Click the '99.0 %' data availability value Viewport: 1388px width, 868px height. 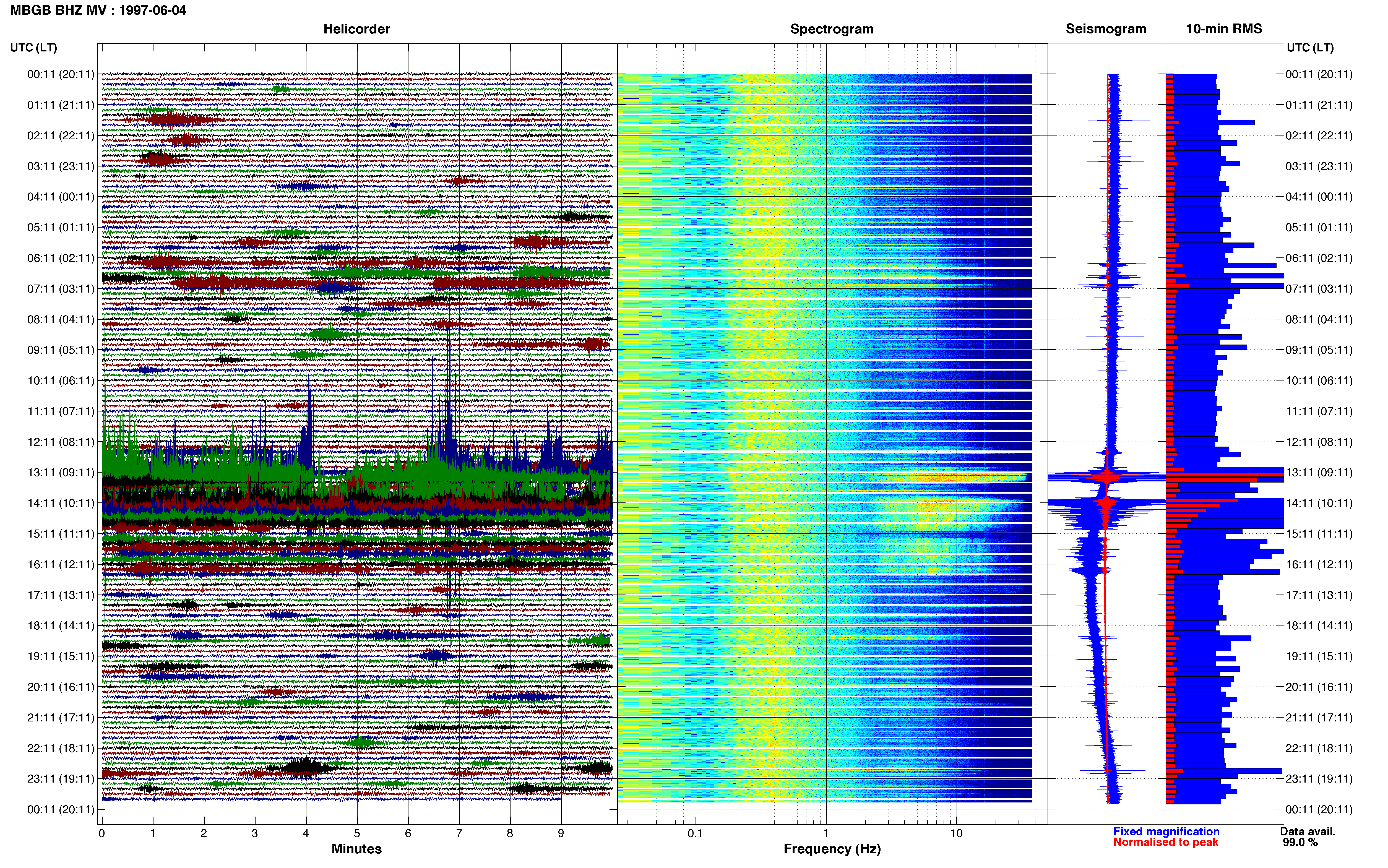pyautogui.click(x=1300, y=842)
